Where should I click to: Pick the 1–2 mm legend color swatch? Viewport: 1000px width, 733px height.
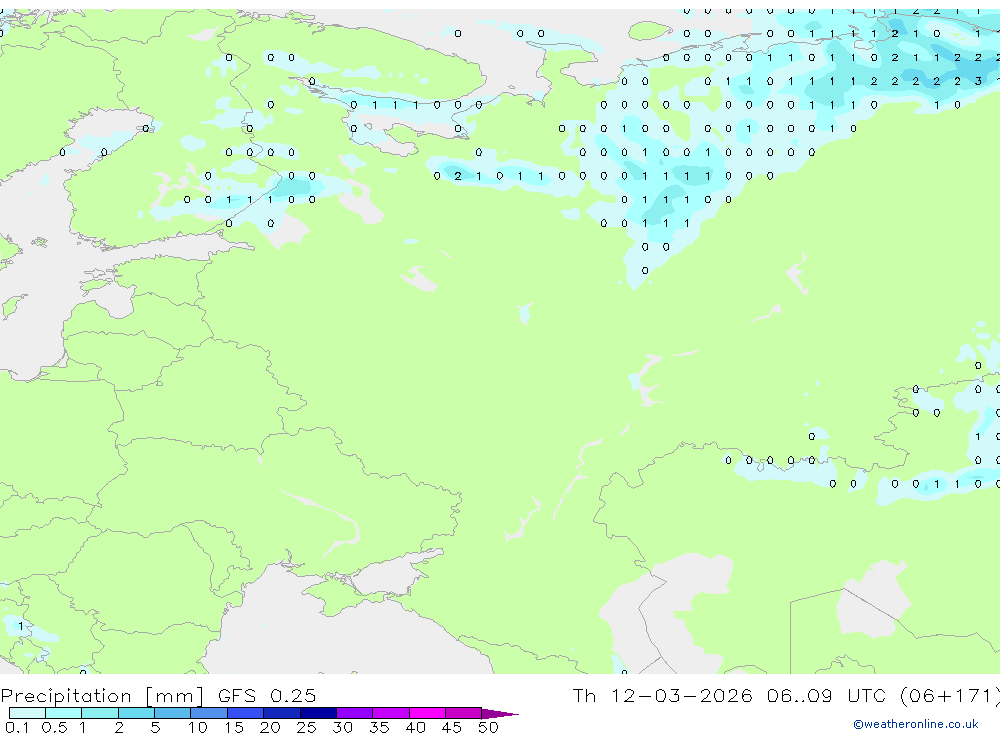coord(100,713)
